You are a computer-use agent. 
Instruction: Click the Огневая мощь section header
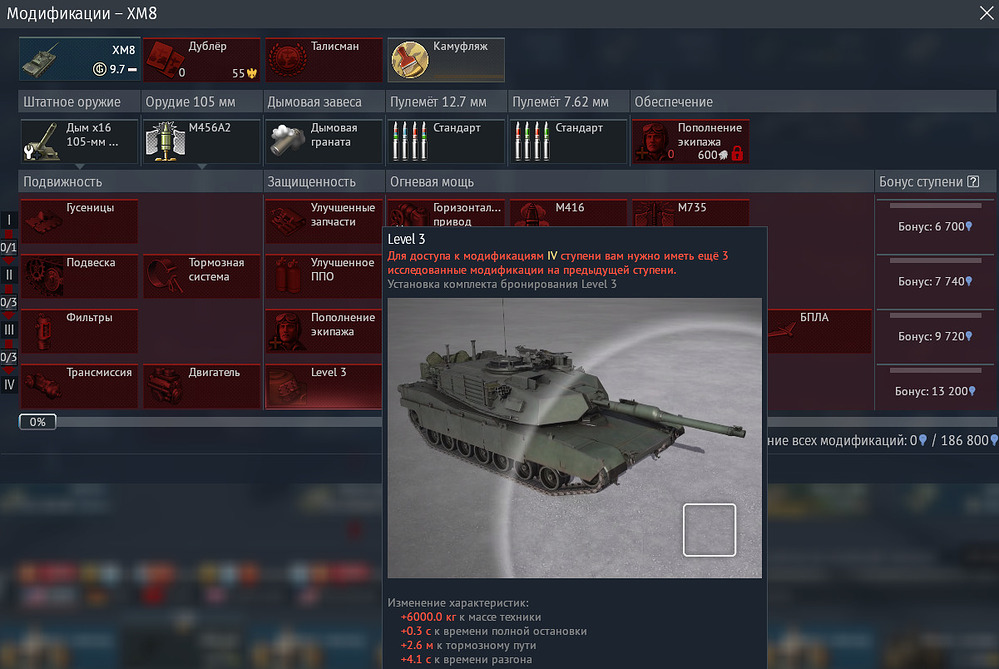click(629, 182)
